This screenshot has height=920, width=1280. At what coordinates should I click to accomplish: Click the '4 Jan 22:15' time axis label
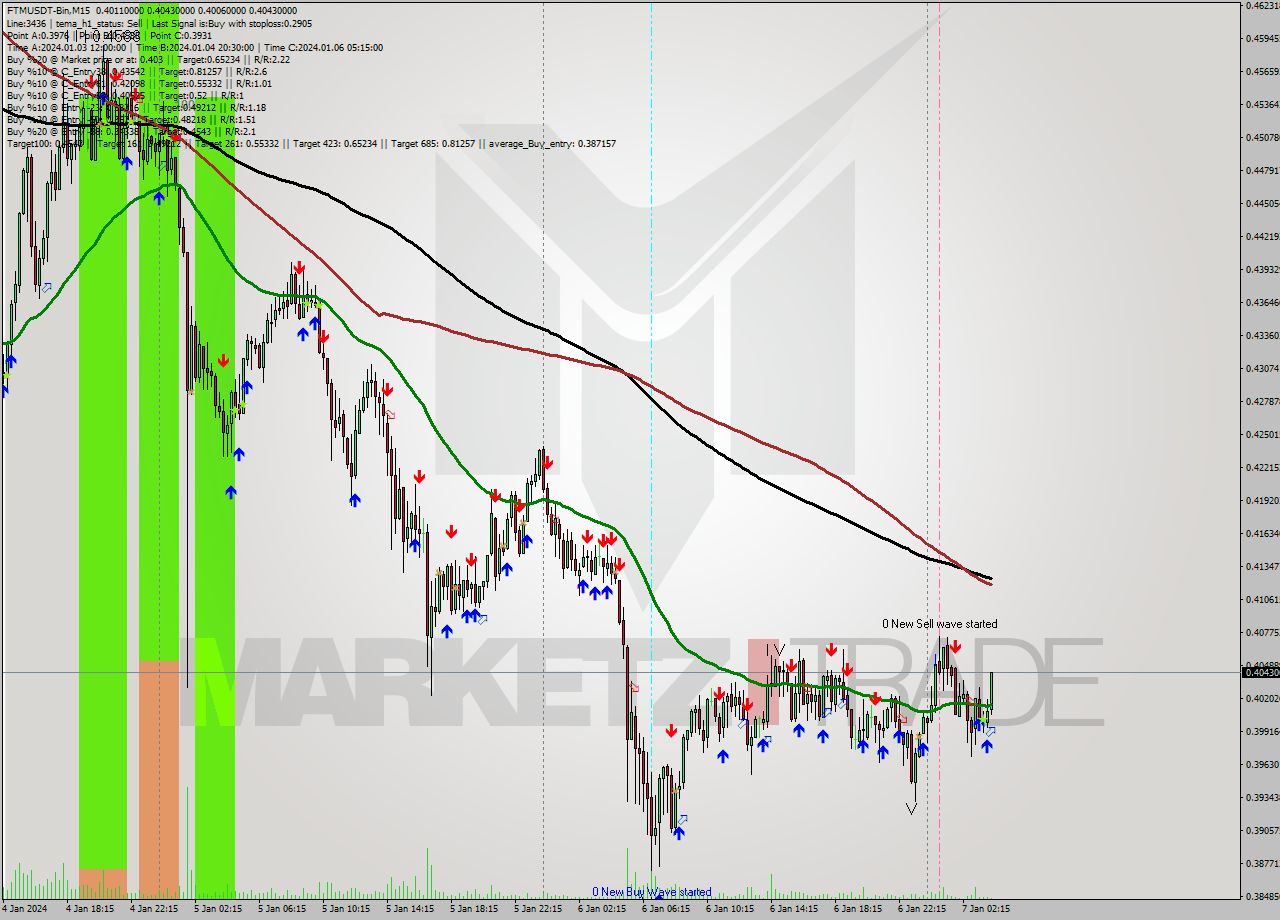(154, 909)
